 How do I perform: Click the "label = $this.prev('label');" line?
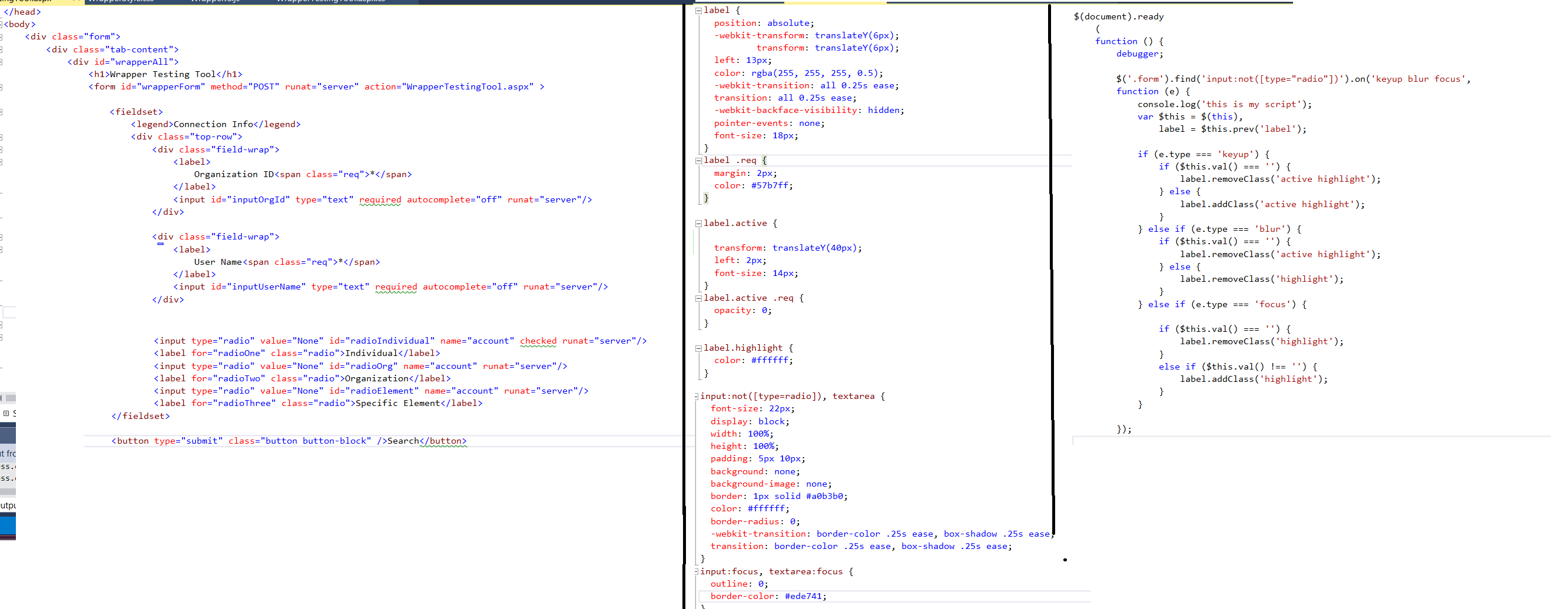coord(1232,129)
